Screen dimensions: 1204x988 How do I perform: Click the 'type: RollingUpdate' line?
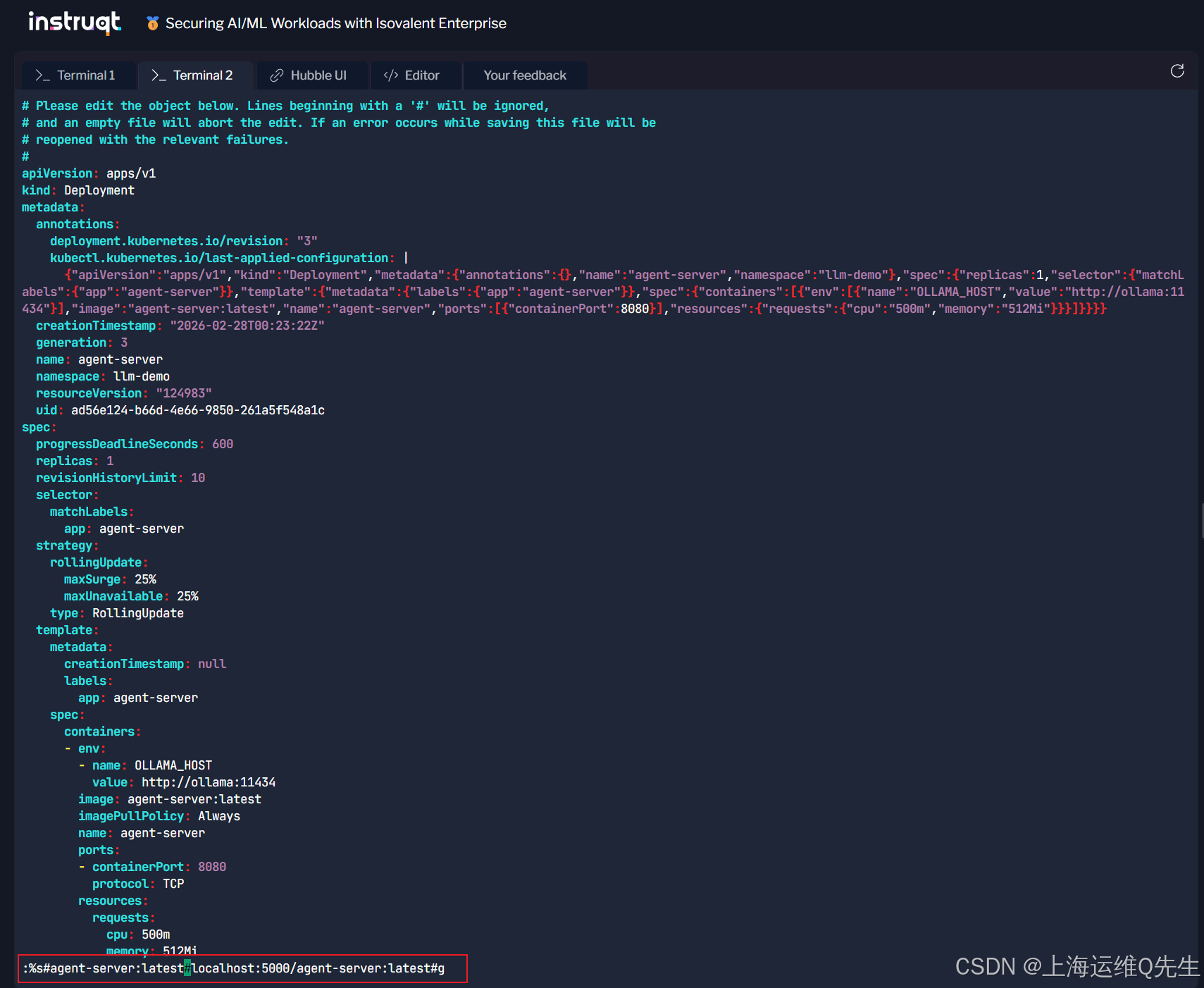pyautogui.click(x=117, y=613)
